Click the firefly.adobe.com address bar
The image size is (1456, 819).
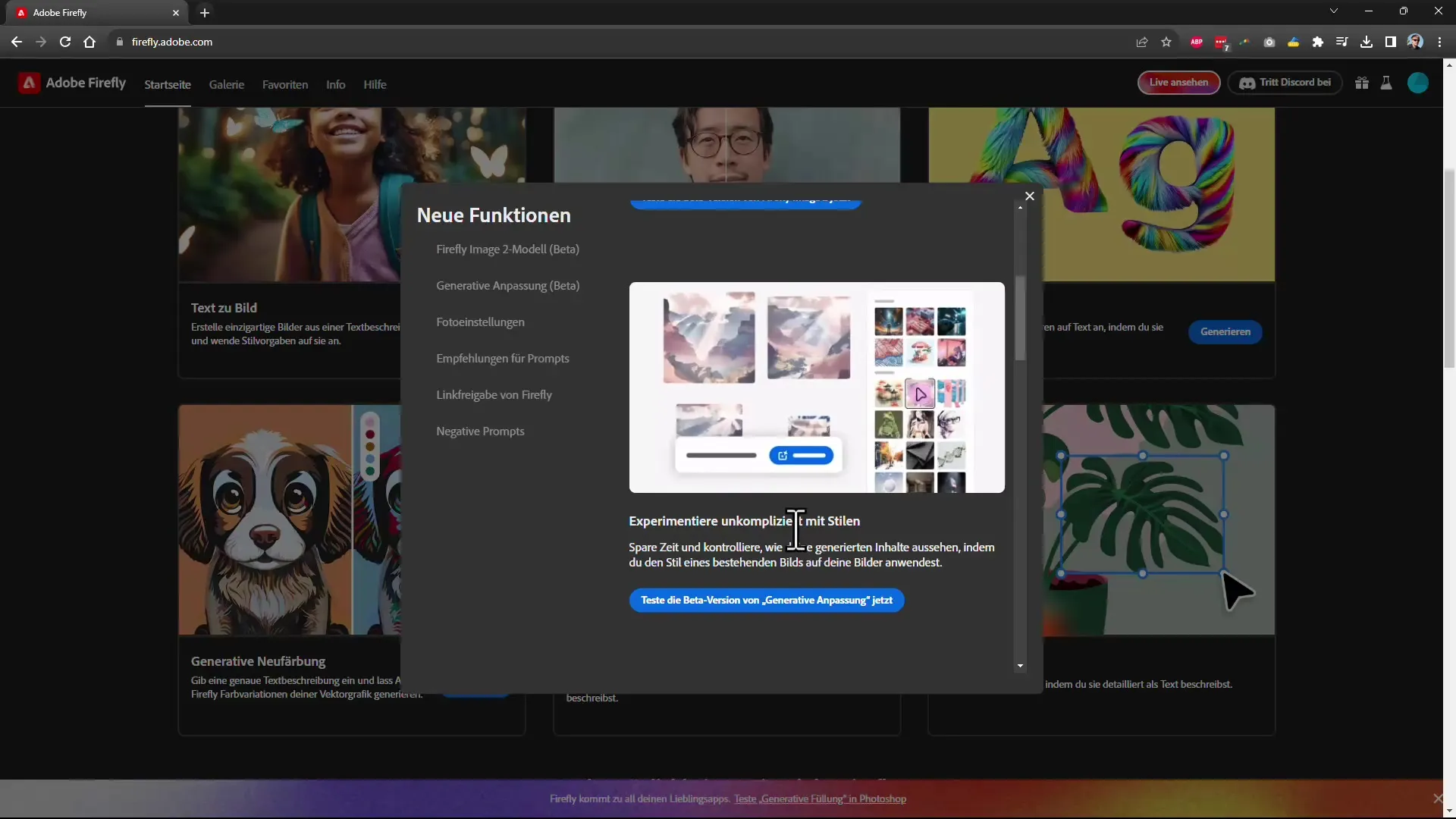[607, 42]
